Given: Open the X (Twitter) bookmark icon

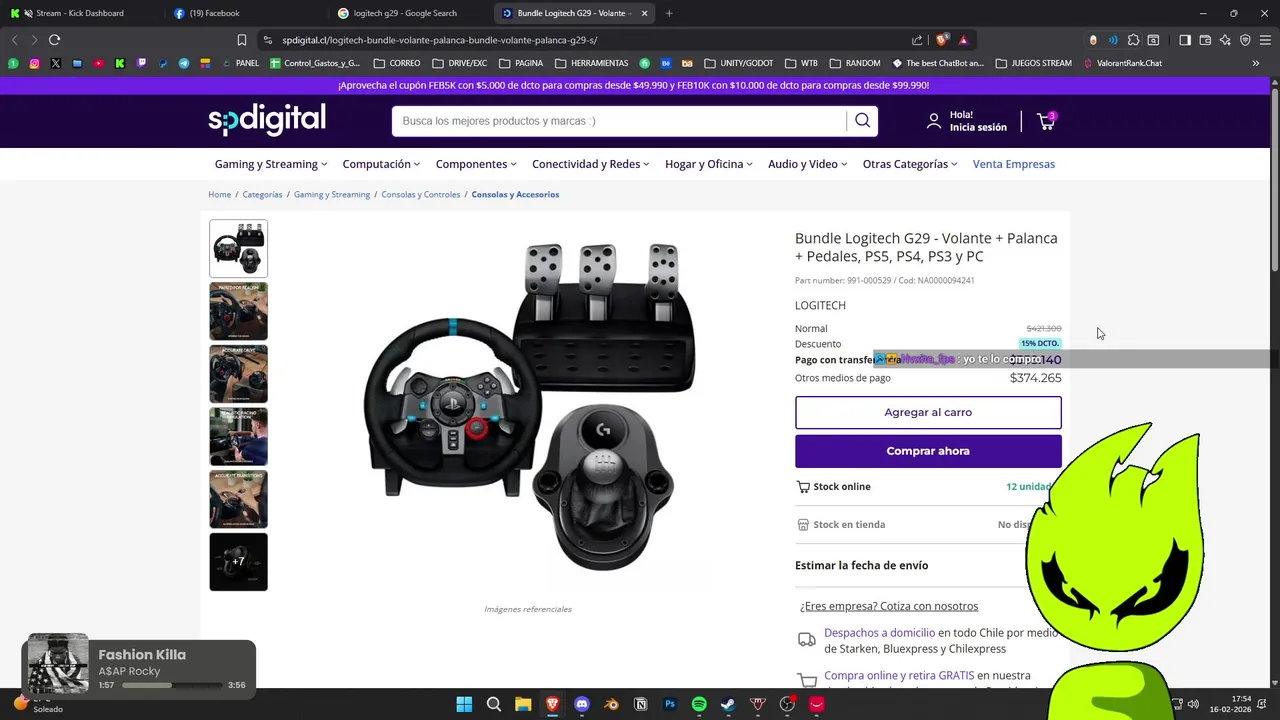Looking at the screenshot, I should (x=55, y=63).
